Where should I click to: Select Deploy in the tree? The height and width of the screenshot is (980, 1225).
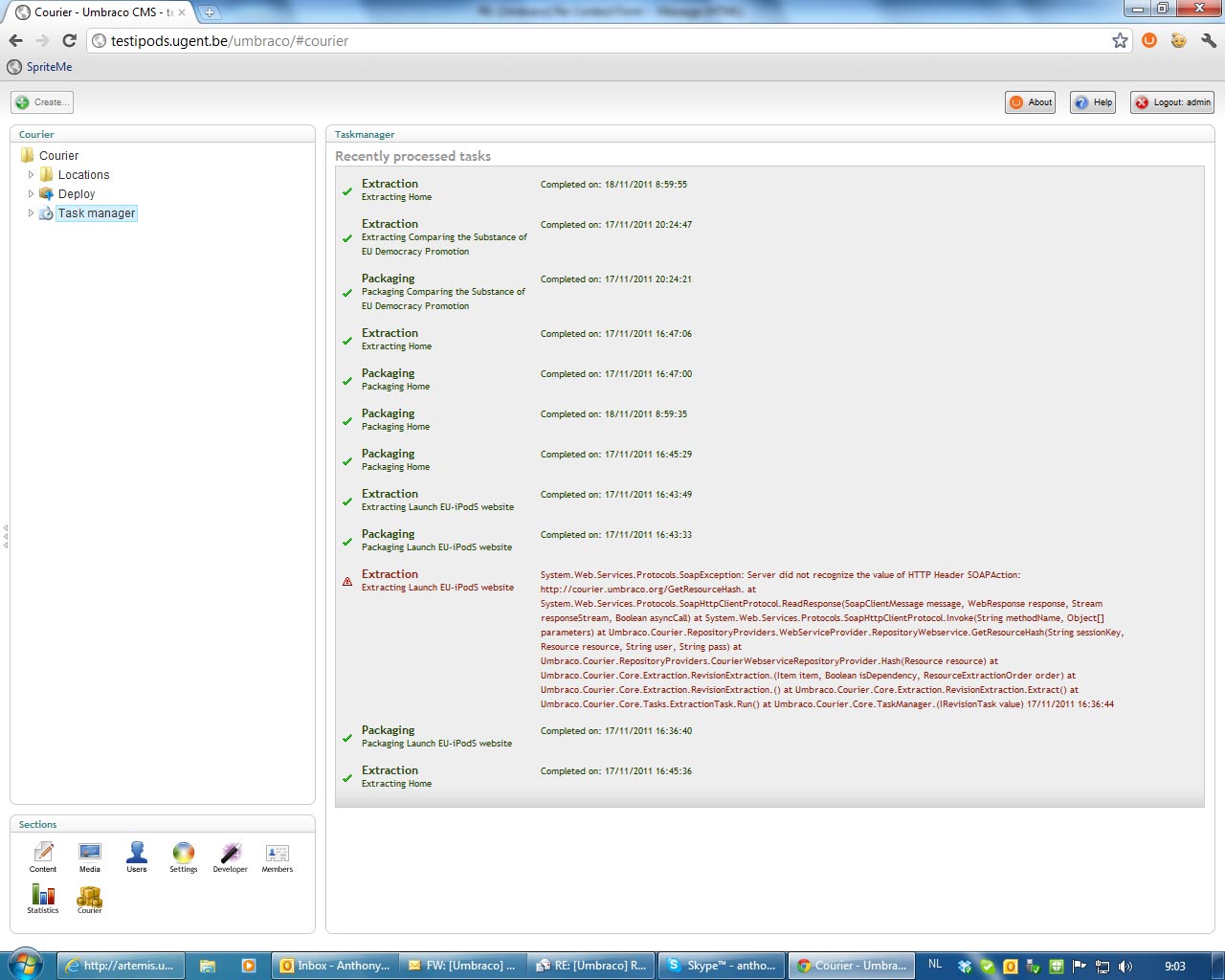[77, 193]
